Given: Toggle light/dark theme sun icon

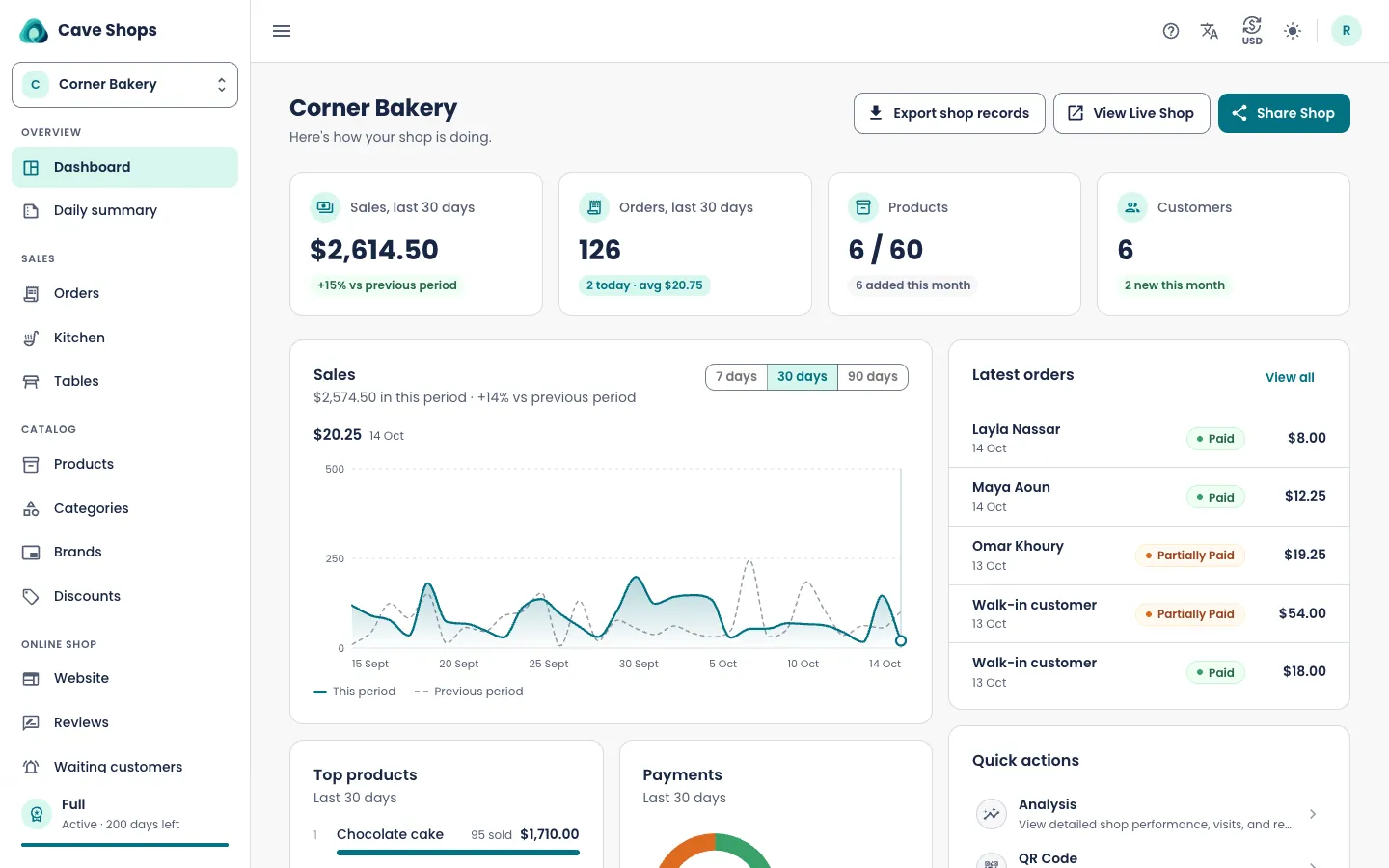Looking at the screenshot, I should [x=1293, y=31].
